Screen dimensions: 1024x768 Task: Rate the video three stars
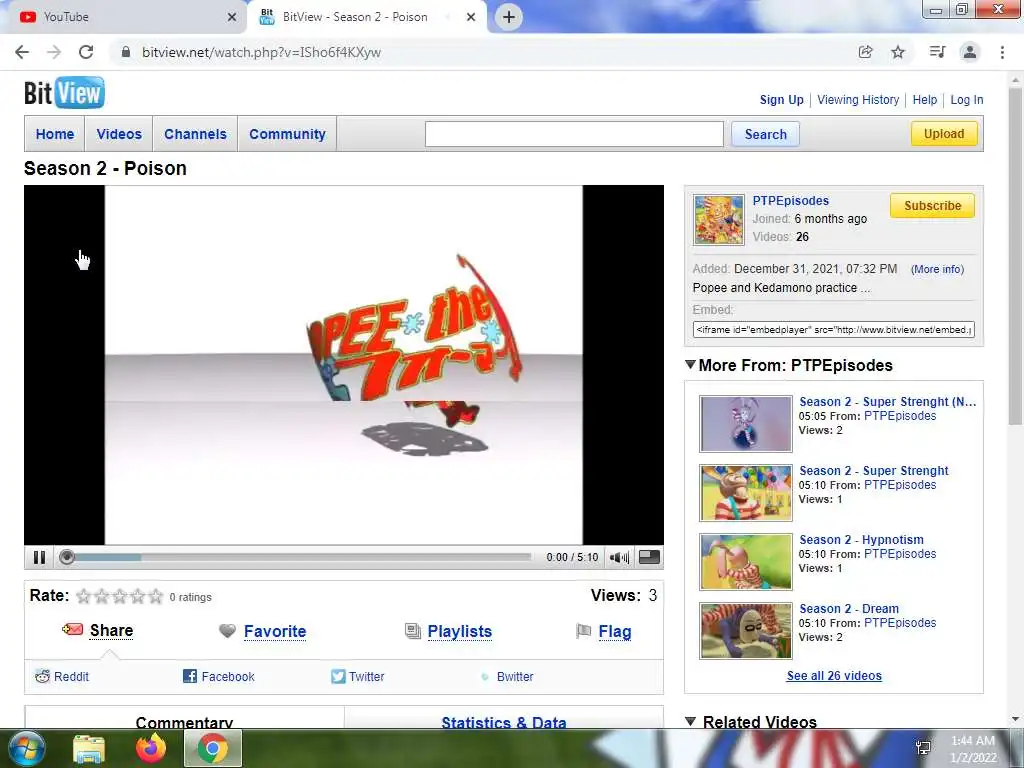[x=120, y=596]
